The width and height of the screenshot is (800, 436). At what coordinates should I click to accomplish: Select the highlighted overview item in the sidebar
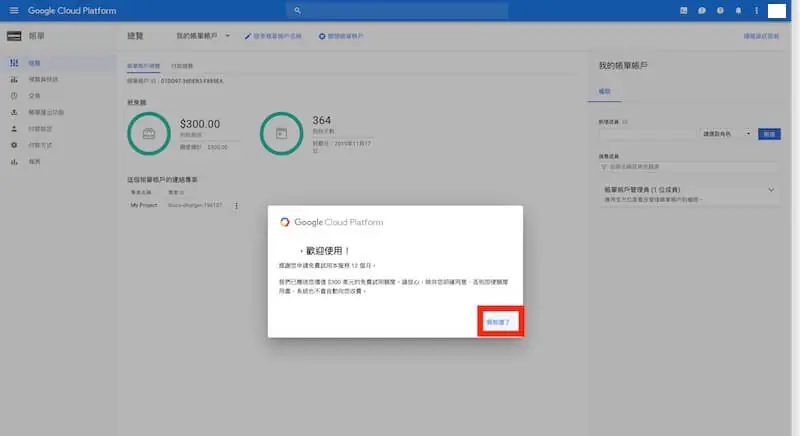coord(58,63)
